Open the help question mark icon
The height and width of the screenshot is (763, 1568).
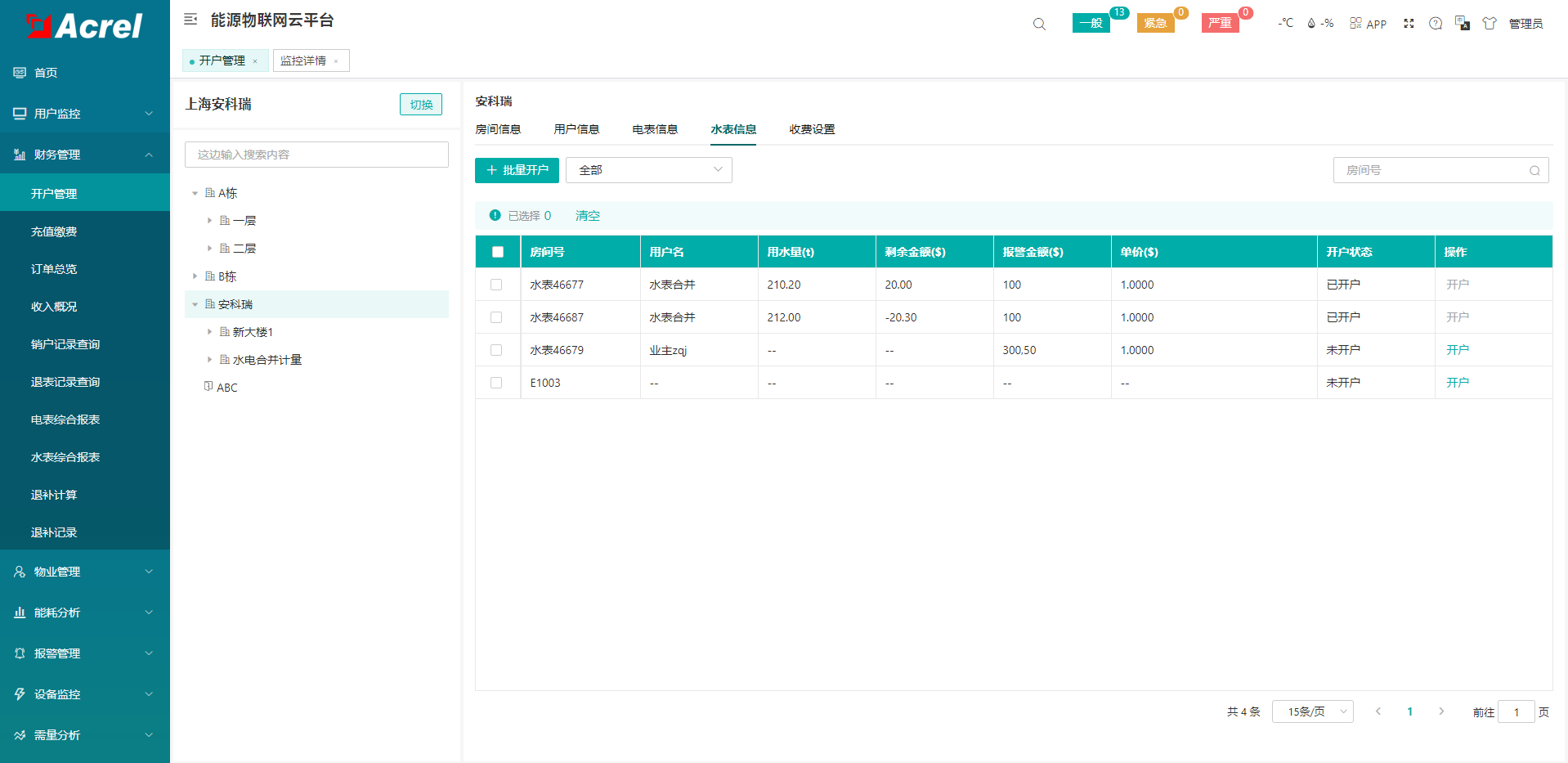click(1436, 24)
